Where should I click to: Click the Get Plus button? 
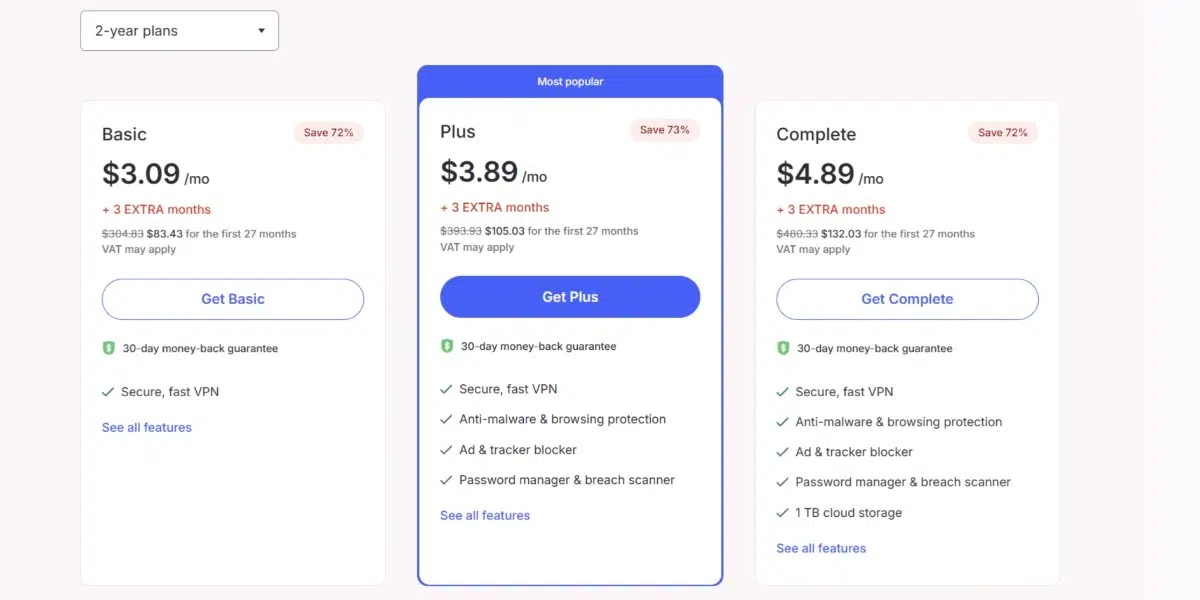[570, 297]
